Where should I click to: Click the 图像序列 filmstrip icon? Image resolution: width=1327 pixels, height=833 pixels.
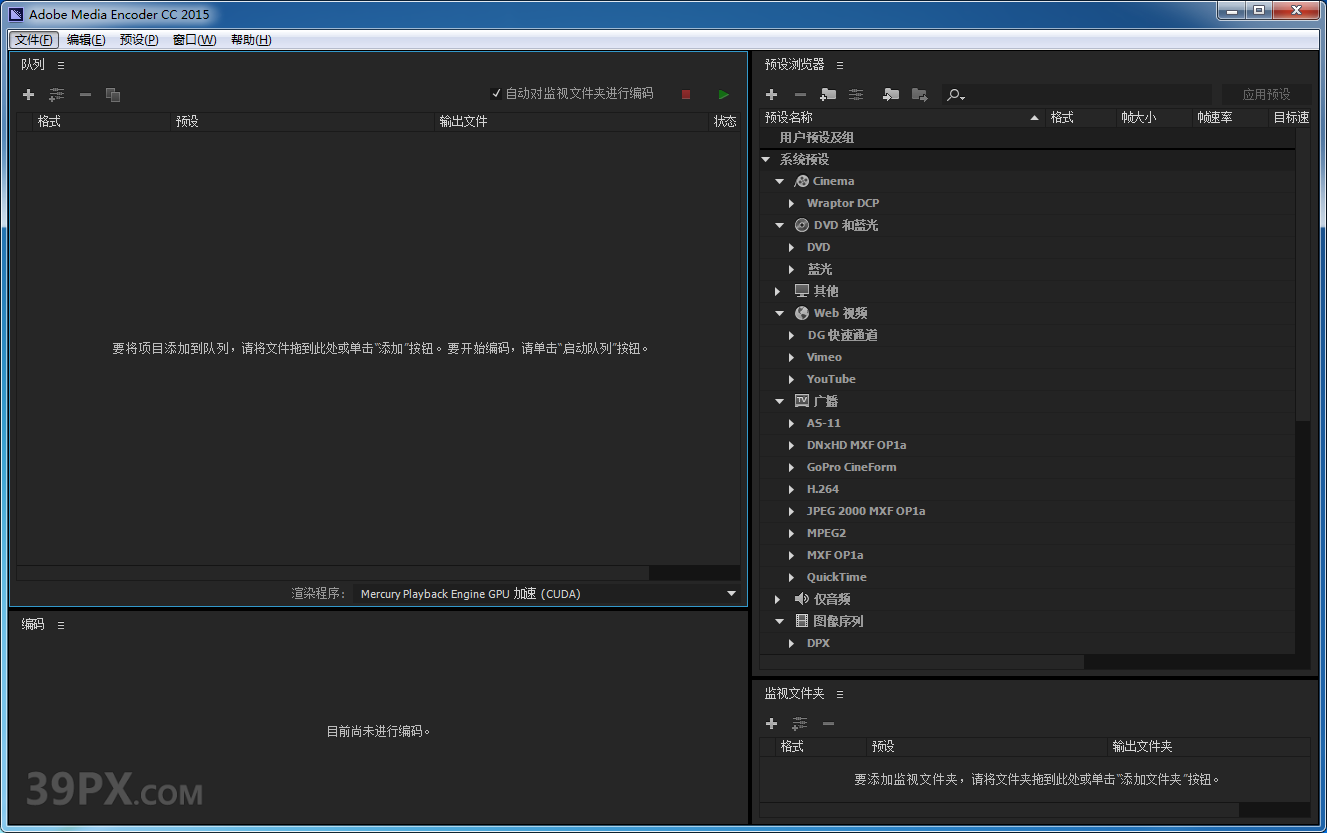(x=802, y=621)
